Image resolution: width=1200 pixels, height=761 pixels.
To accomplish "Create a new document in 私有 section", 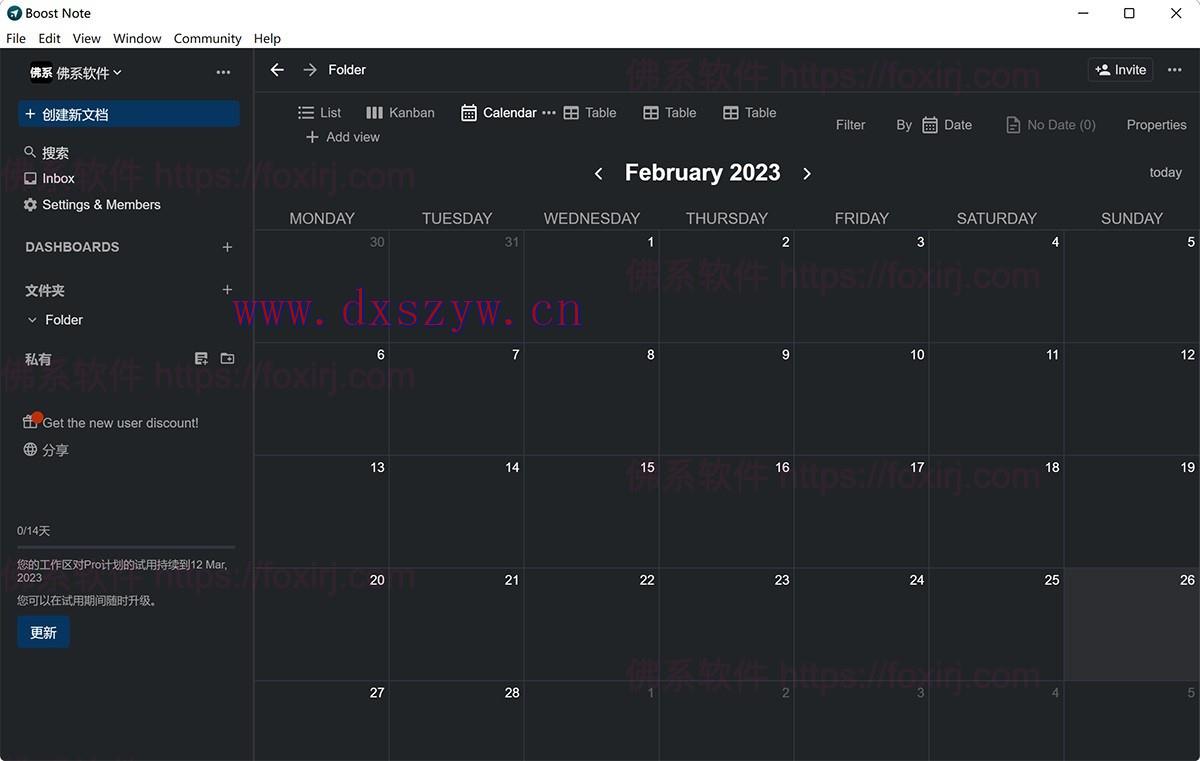I will pos(201,359).
